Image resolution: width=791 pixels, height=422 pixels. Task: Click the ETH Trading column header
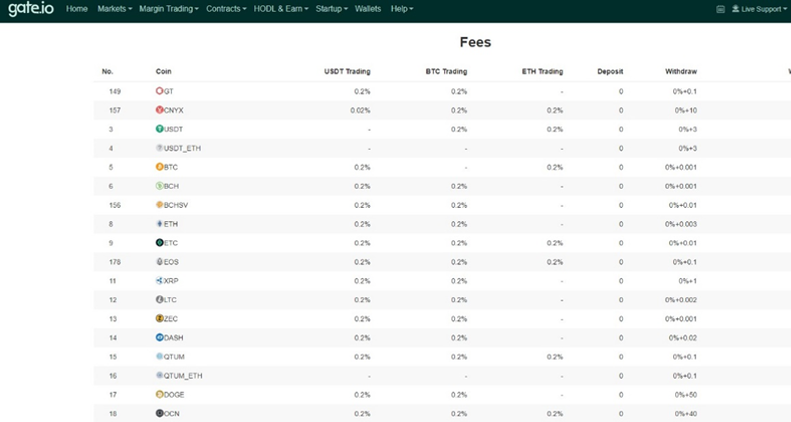(542, 72)
